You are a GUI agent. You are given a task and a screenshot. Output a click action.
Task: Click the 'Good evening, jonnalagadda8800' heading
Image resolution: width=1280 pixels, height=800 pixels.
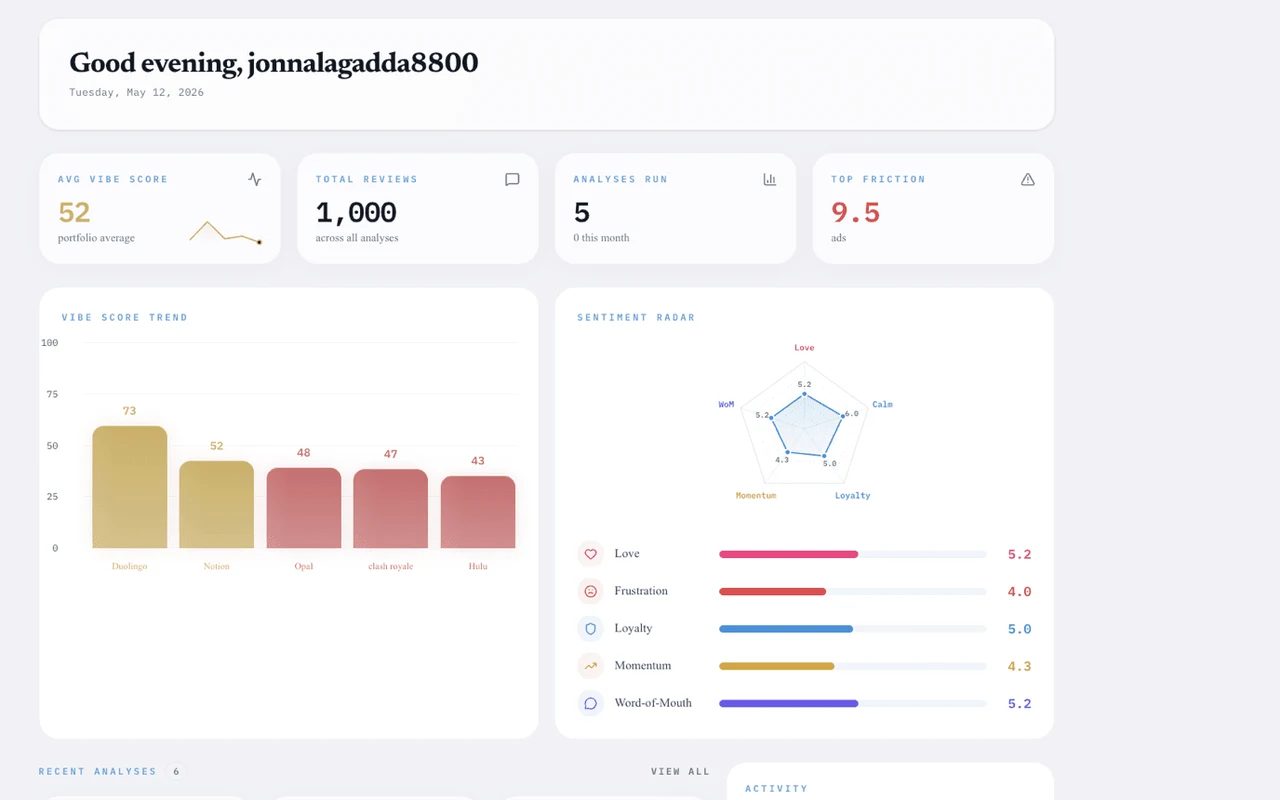pos(274,63)
